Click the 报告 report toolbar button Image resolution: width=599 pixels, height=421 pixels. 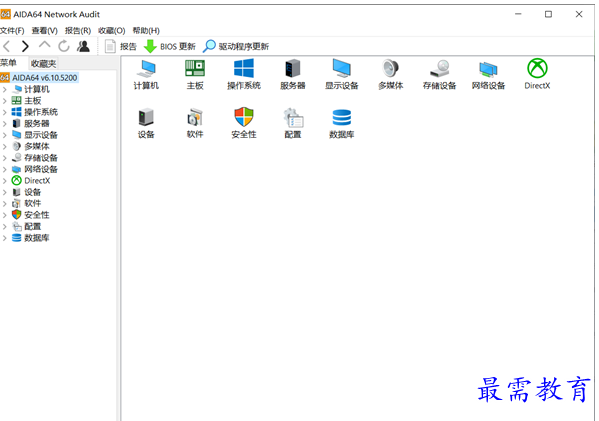pos(121,47)
